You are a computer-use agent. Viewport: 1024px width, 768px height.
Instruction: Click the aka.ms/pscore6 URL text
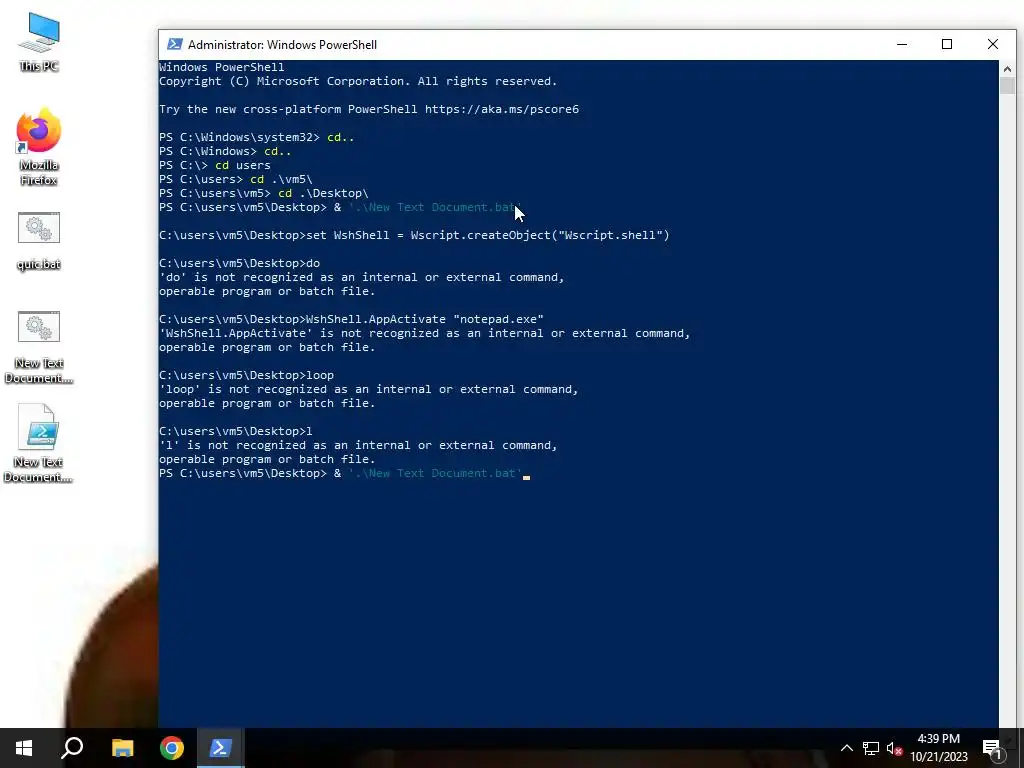[502, 109]
